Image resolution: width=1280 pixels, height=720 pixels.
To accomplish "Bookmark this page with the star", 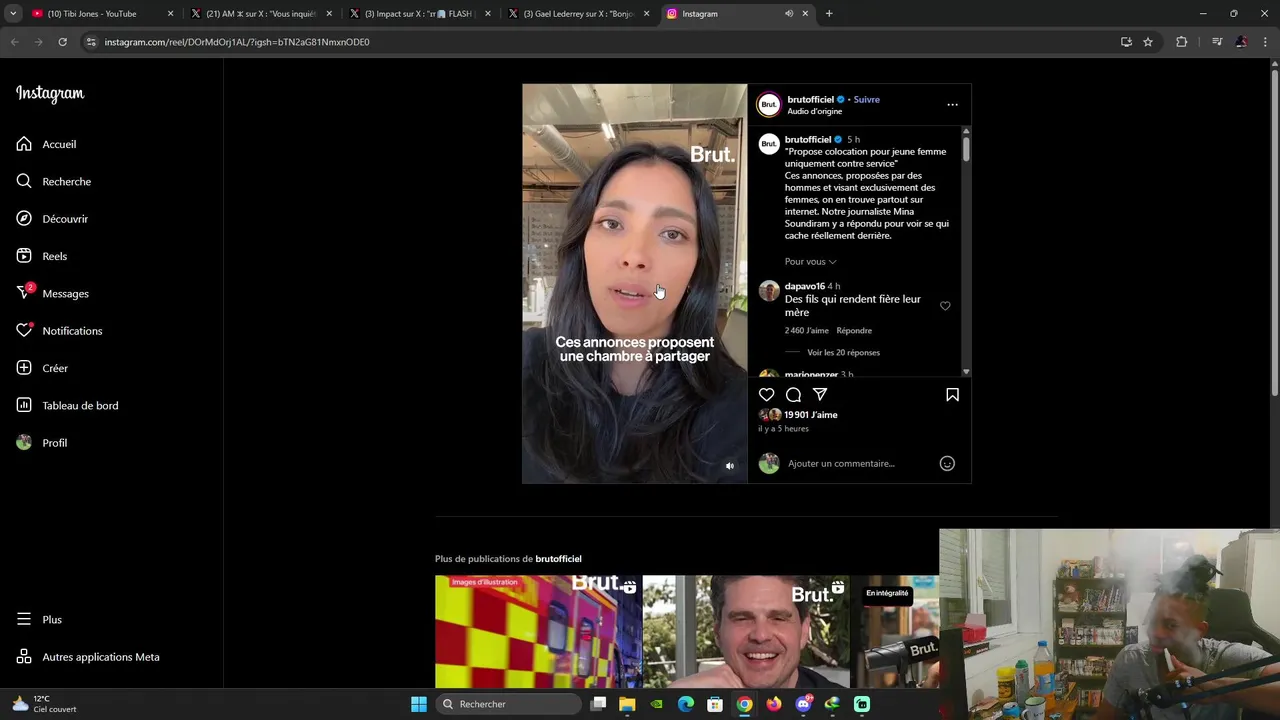I will pos(1148,42).
